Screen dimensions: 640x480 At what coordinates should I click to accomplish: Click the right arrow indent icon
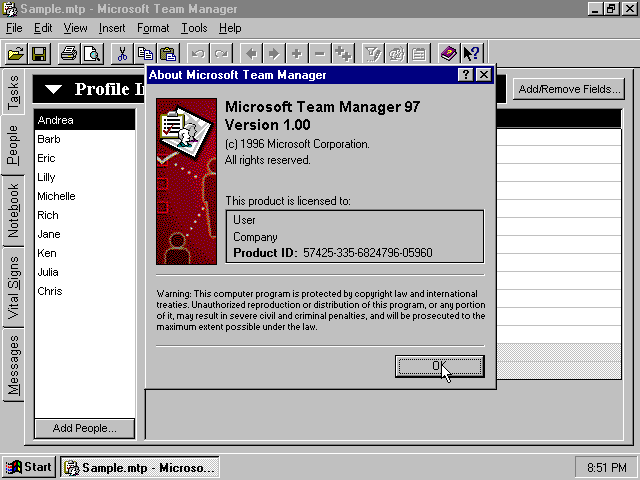(274, 53)
